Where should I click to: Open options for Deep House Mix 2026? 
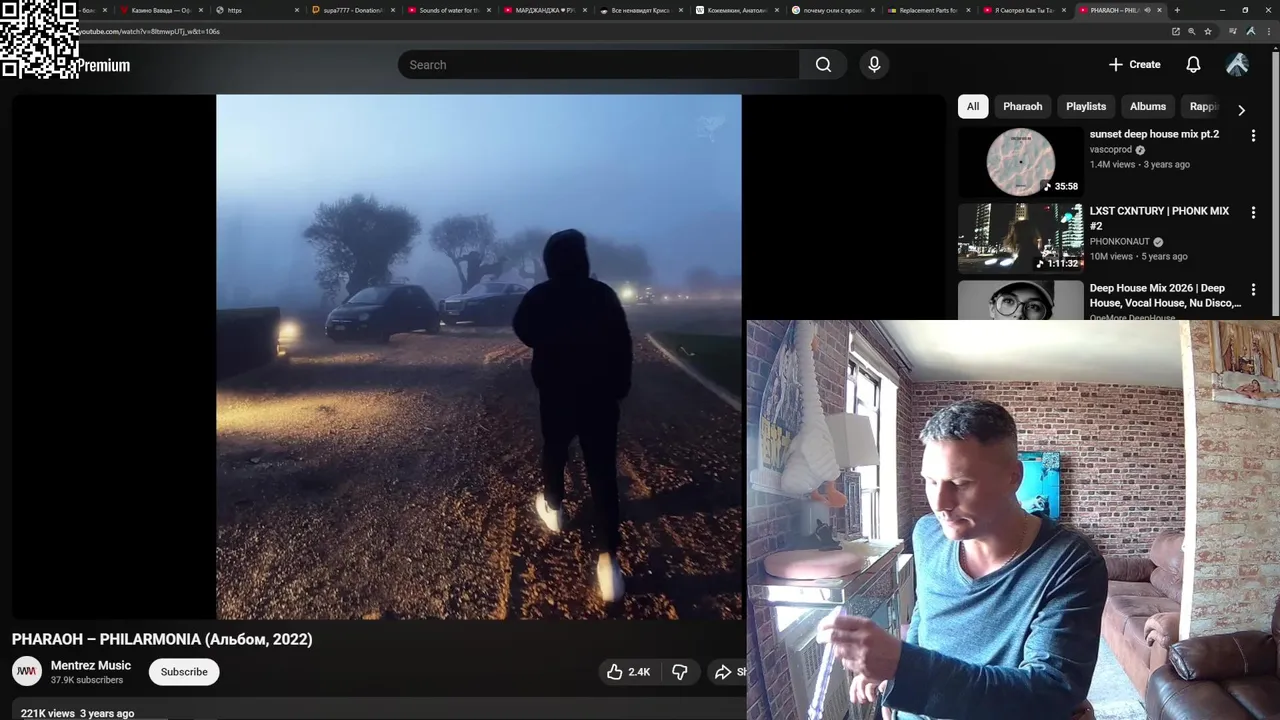(x=1253, y=290)
